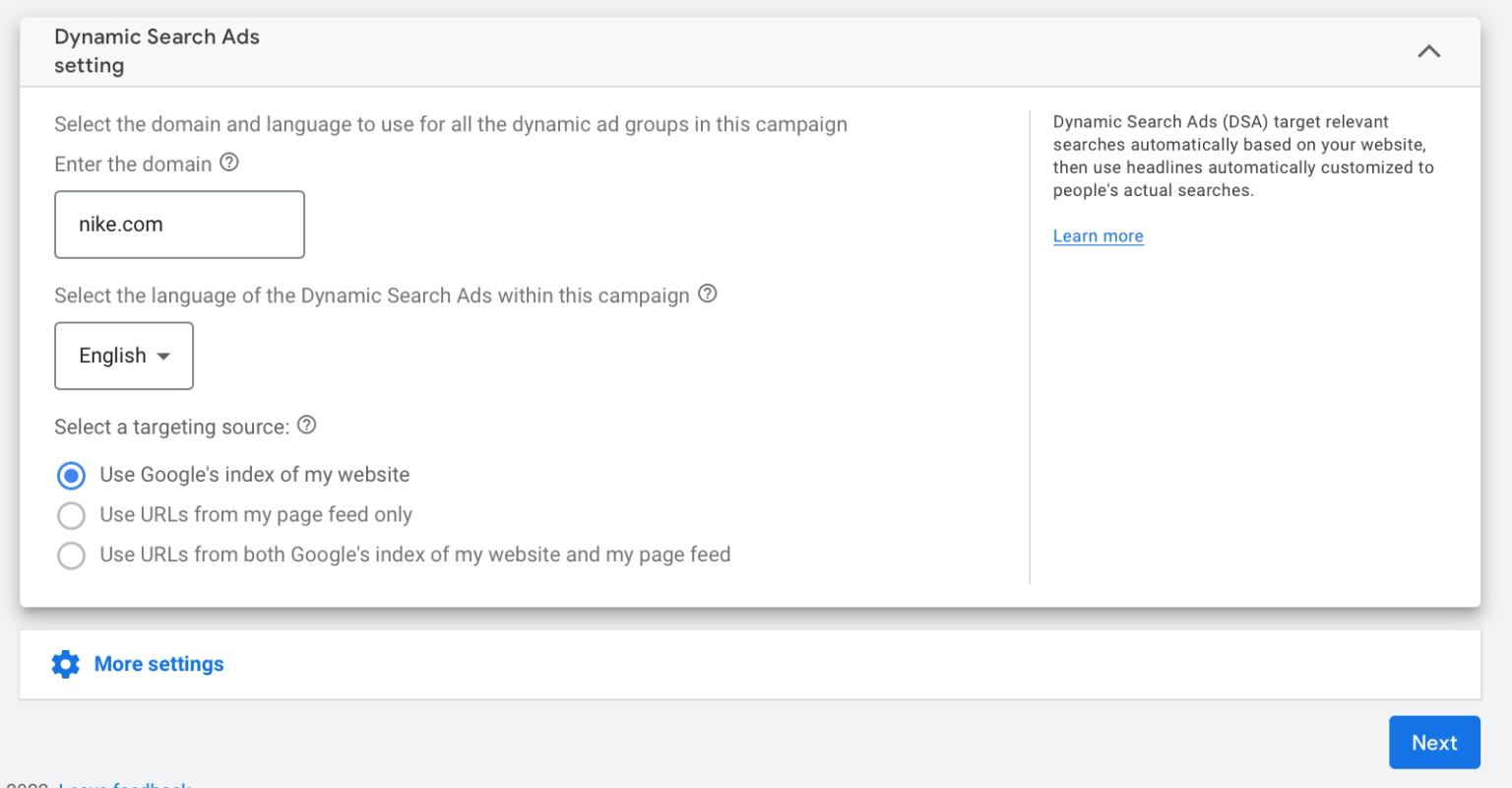Click the gear icon beside More settings
Viewport: 1512px width, 788px height.
66,664
